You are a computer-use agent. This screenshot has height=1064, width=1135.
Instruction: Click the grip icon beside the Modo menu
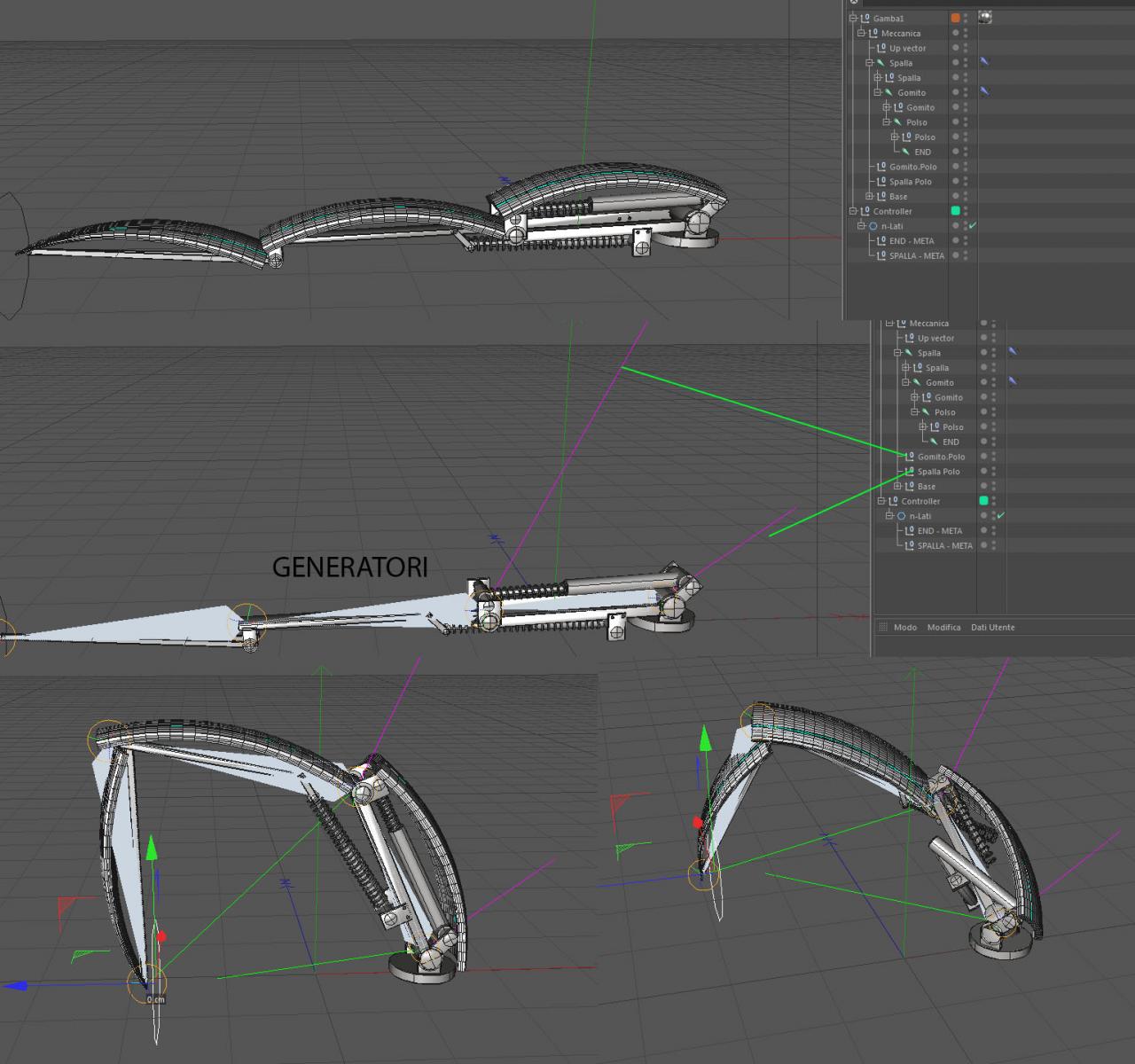coord(882,627)
